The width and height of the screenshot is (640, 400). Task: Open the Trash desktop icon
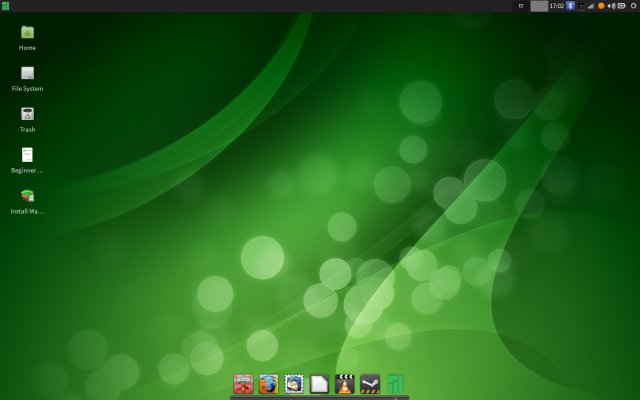[27, 114]
